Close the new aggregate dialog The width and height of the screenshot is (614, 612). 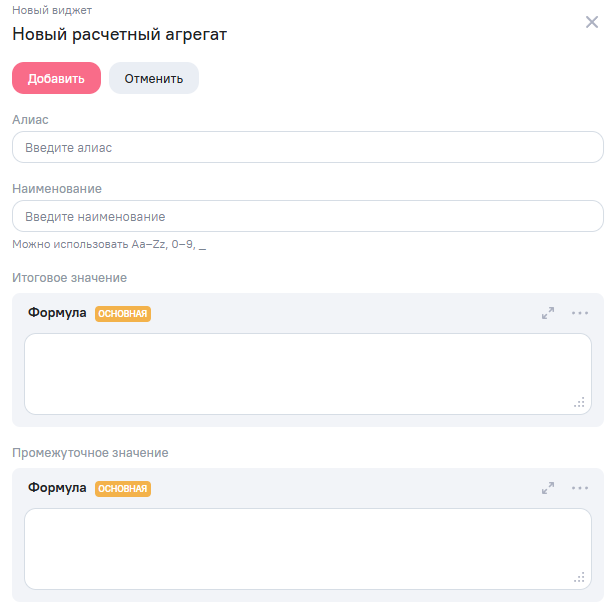tap(592, 22)
